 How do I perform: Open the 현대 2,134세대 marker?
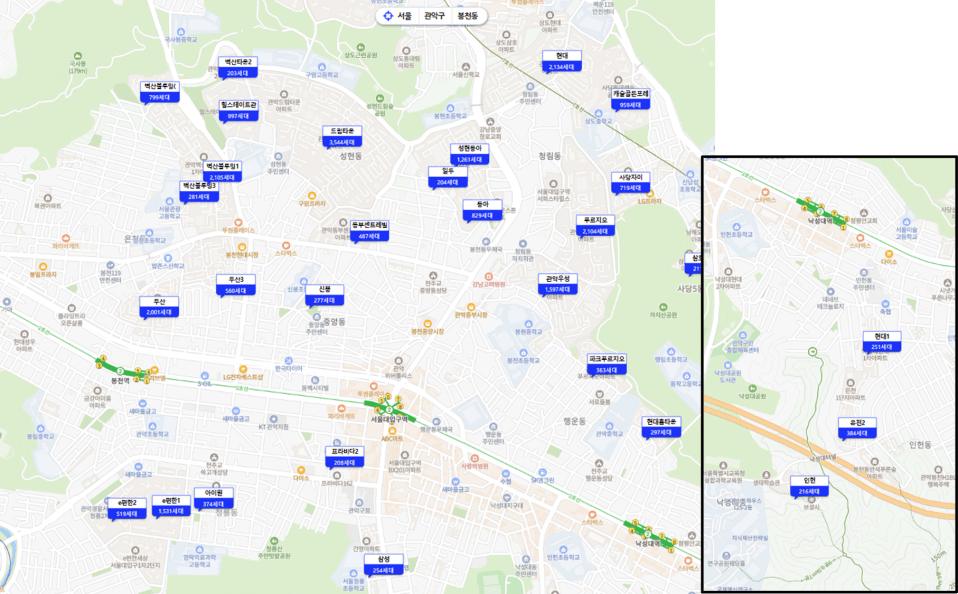561,61
